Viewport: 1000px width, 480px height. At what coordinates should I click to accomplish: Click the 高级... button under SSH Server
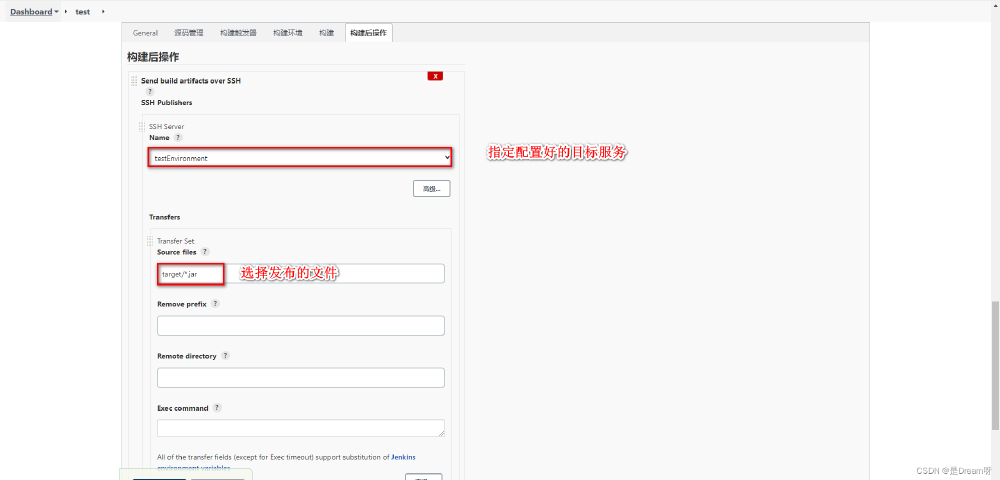tap(432, 189)
